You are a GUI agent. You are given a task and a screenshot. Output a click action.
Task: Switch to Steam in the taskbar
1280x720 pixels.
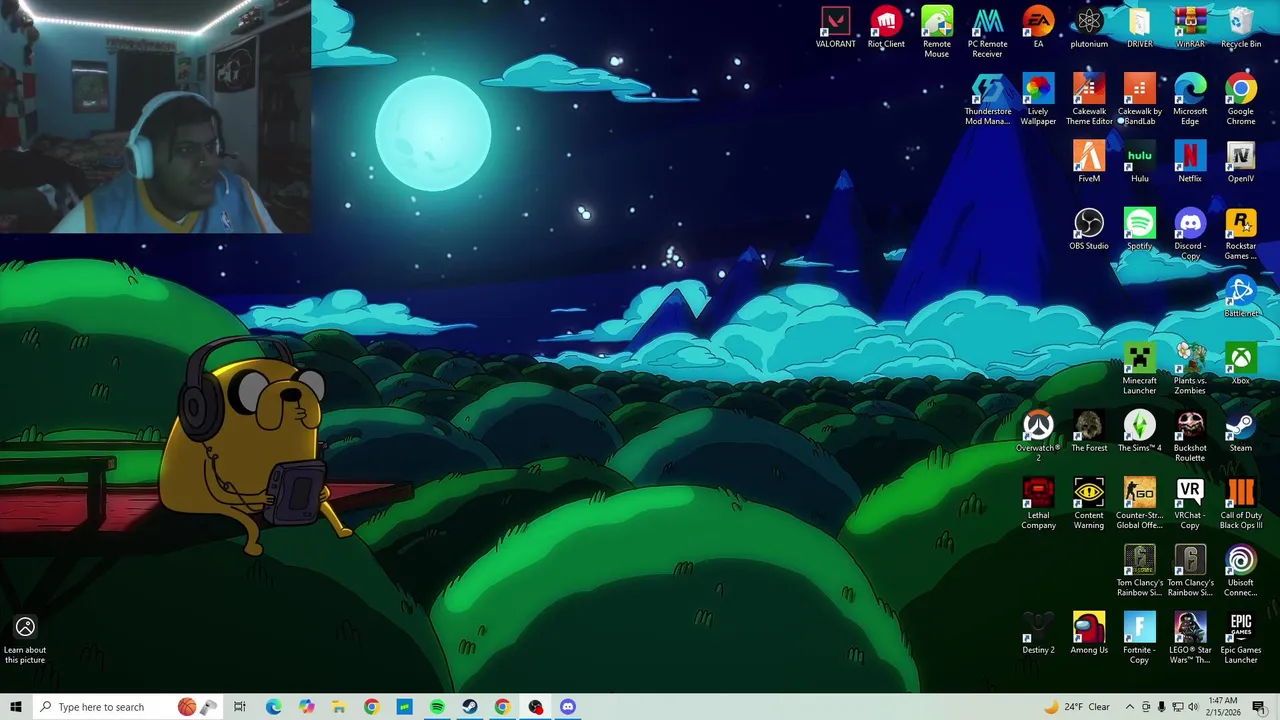tap(469, 707)
